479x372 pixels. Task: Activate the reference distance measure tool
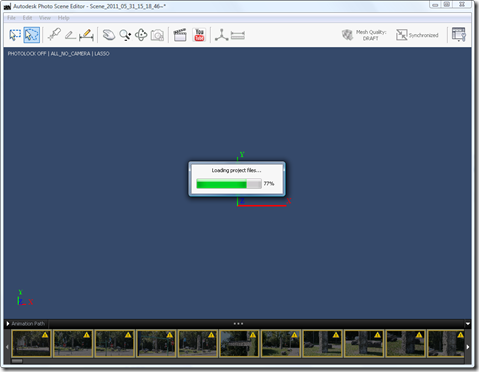click(x=86, y=35)
